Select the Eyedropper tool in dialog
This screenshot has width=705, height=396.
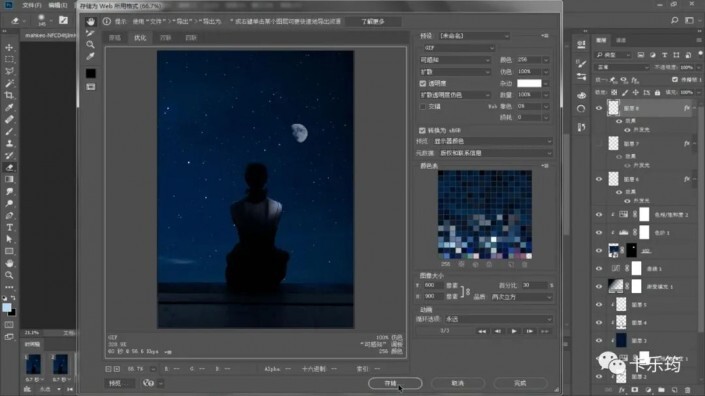[90, 56]
